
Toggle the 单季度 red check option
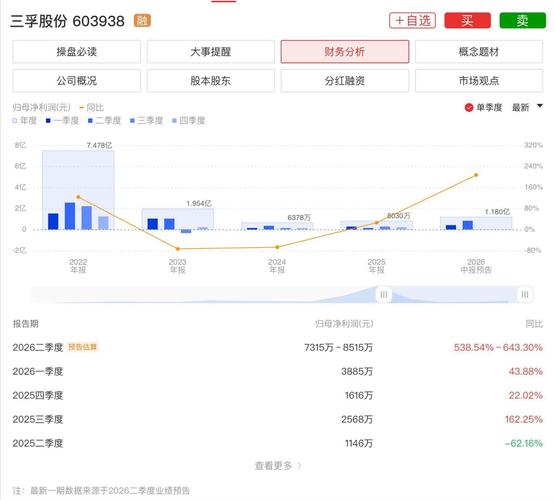click(483, 107)
